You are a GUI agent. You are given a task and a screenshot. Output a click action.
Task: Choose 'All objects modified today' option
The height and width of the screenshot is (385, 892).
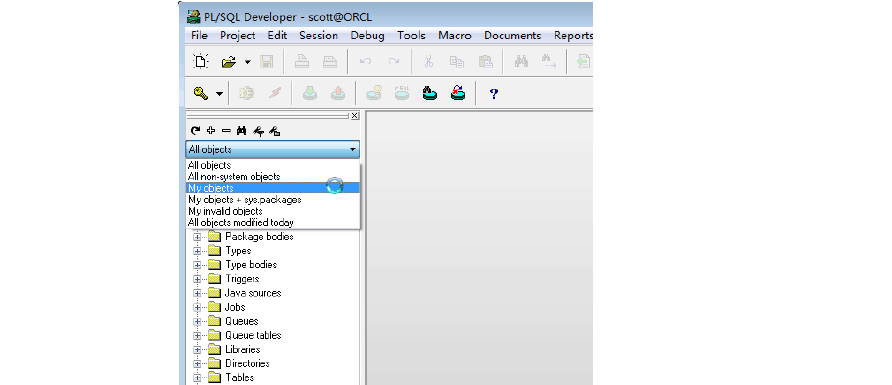[273, 222]
